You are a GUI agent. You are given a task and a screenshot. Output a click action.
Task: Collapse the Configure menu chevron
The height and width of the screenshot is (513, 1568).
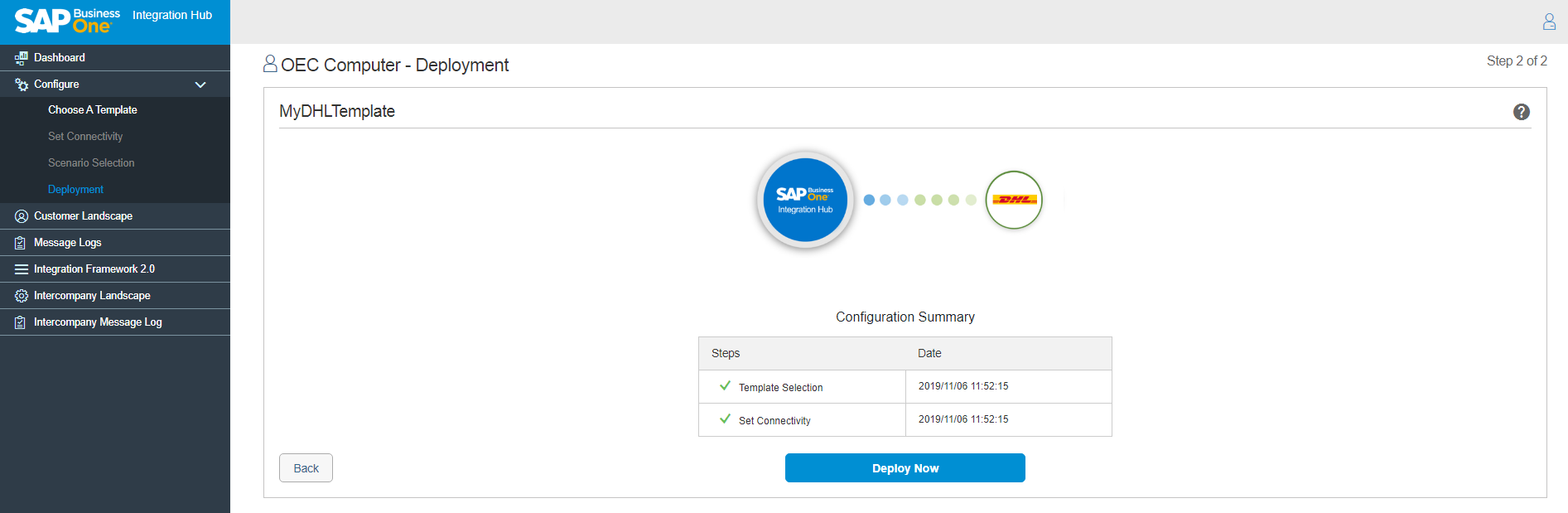pyautogui.click(x=200, y=85)
